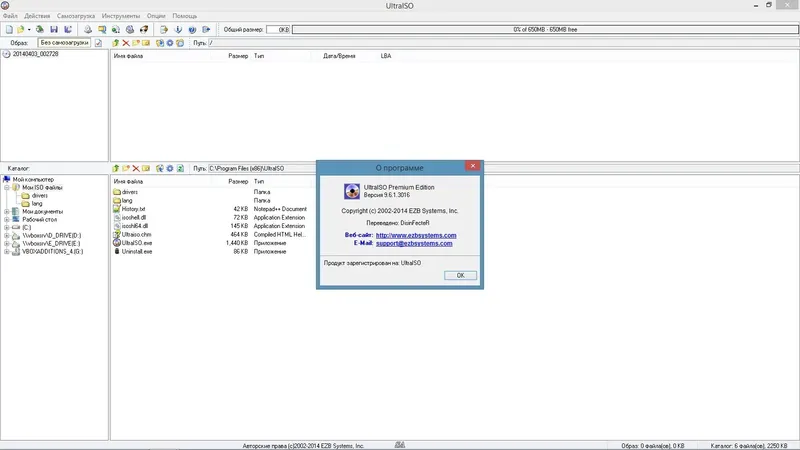800x450 pixels.
Task: Sort upper list by LBA column
Action: pos(386,56)
